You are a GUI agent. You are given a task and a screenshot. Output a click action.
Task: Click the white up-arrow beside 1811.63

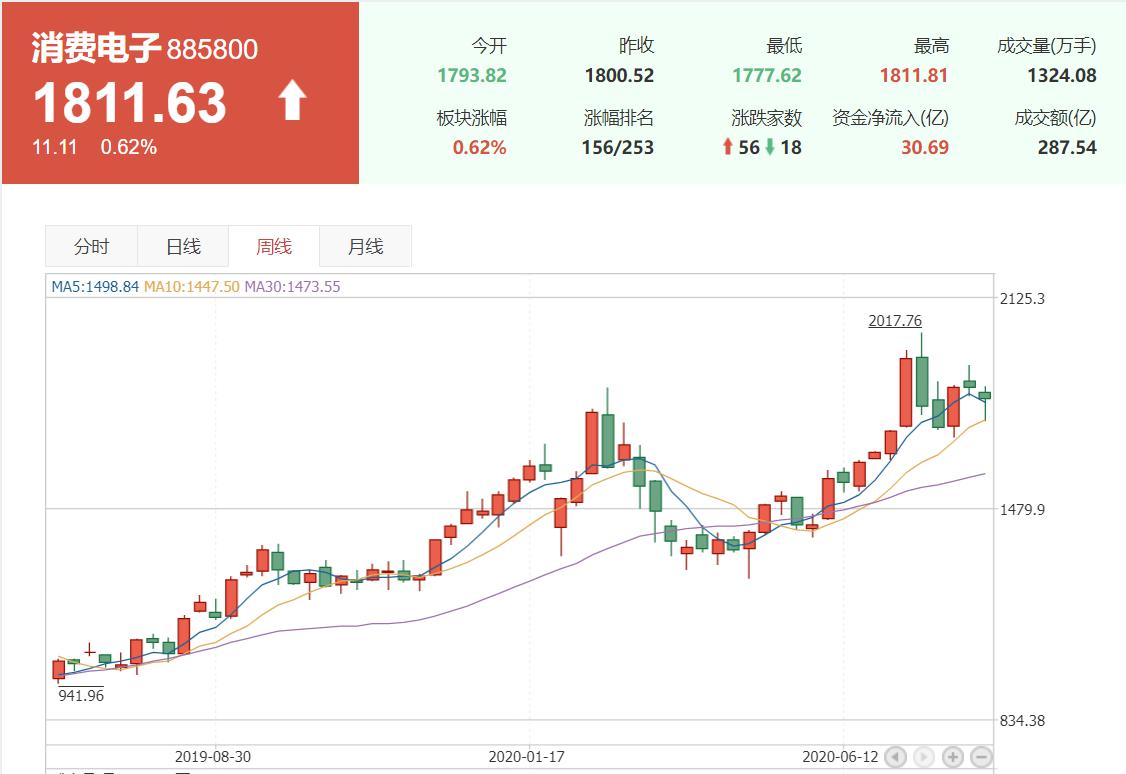tap(292, 100)
